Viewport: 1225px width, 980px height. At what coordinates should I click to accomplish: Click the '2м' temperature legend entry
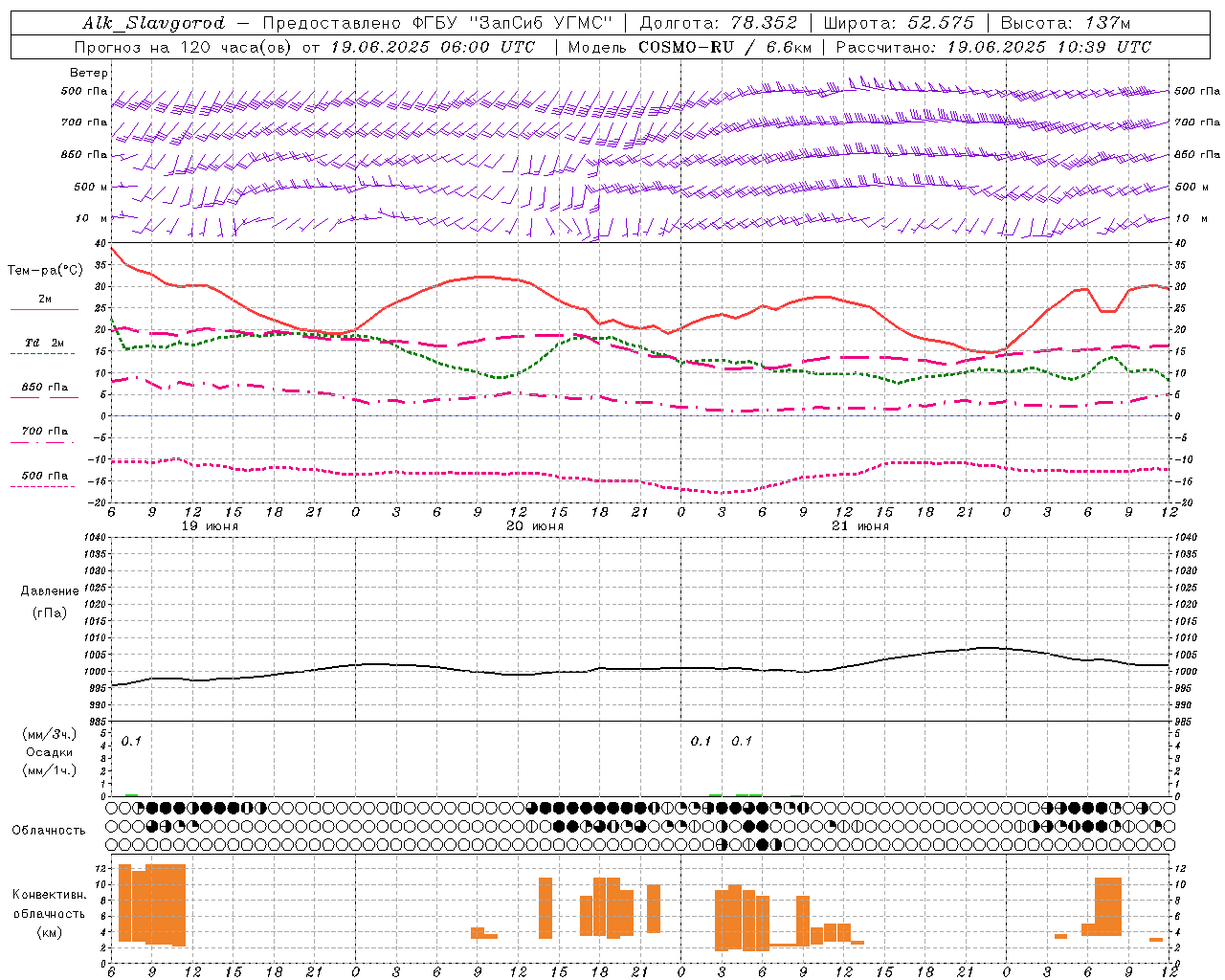pos(45,300)
